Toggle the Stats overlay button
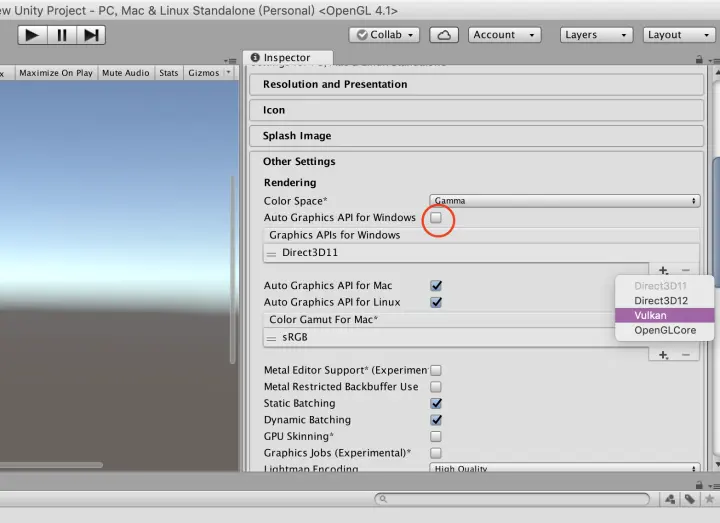The height and width of the screenshot is (523, 720). (169, 73)
